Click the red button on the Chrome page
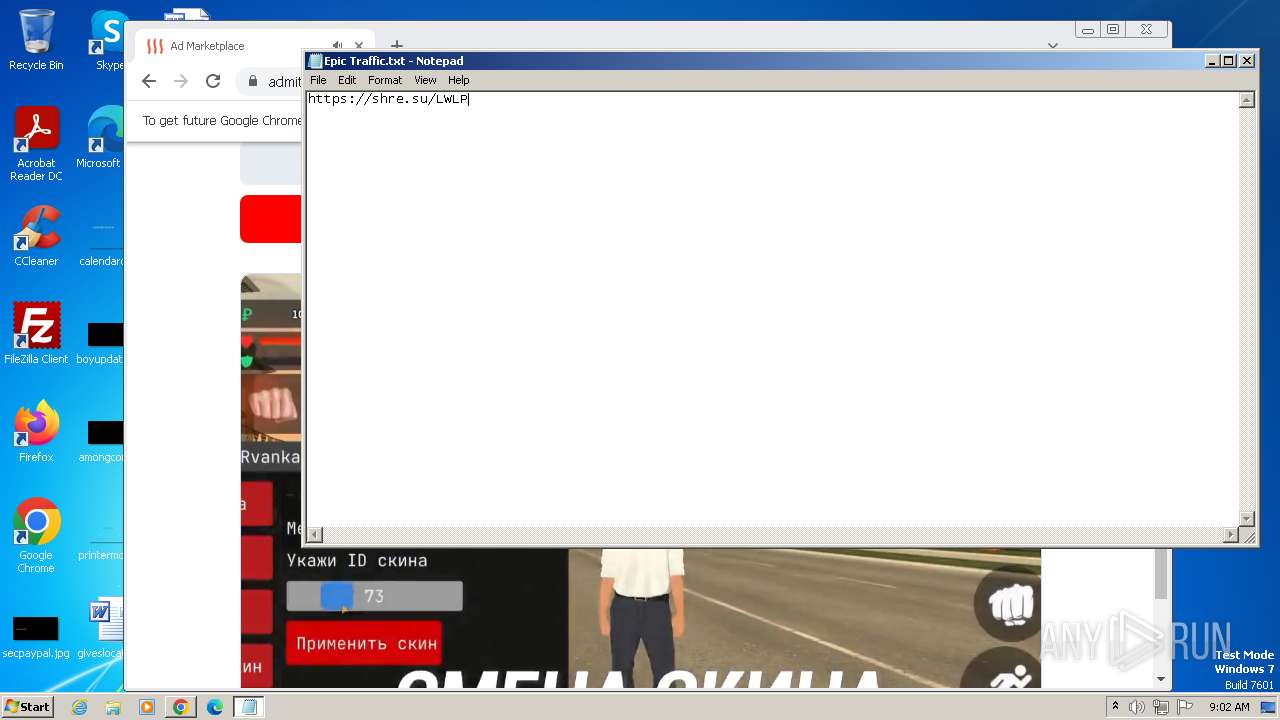This screenshot has height=720, width=1280. pyautogui.click(x=271, y=219)
